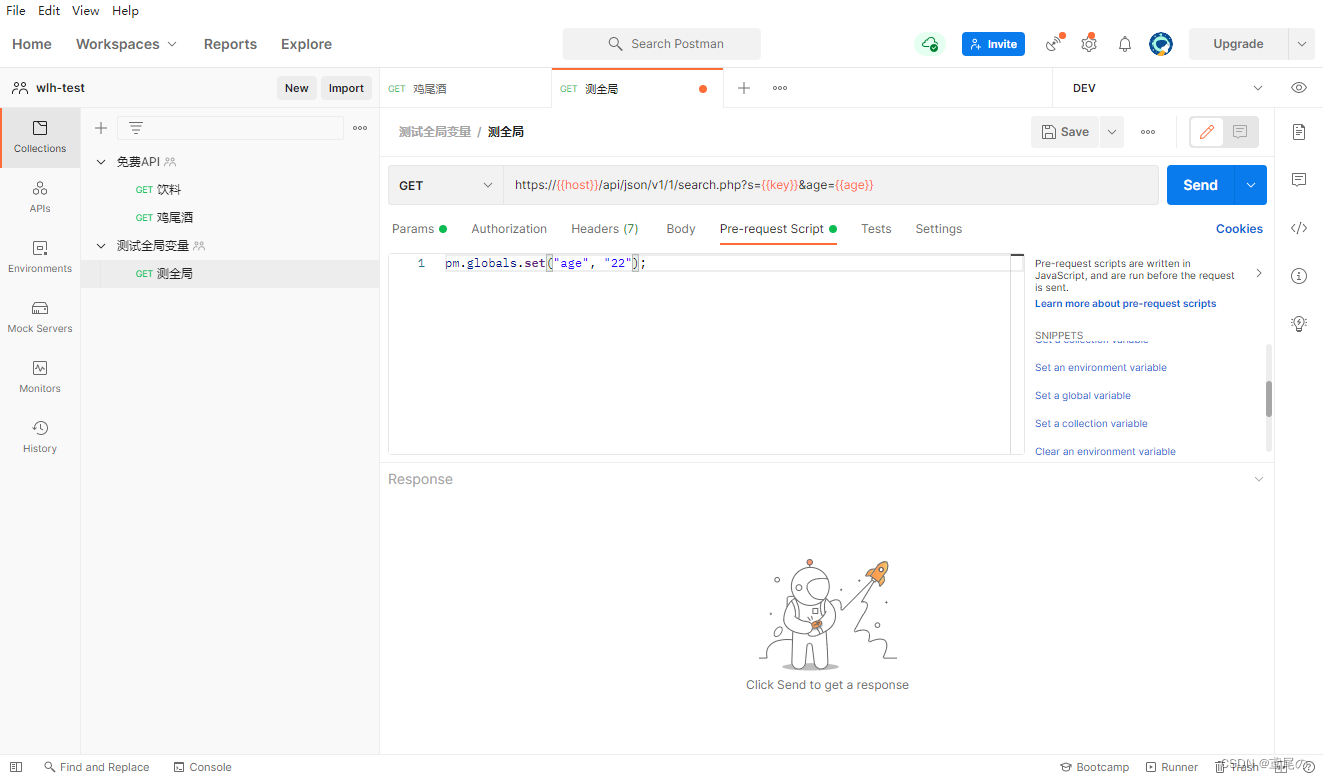The image size is (1323, 779).
Task: Open the Help menu
Action: 125,11
